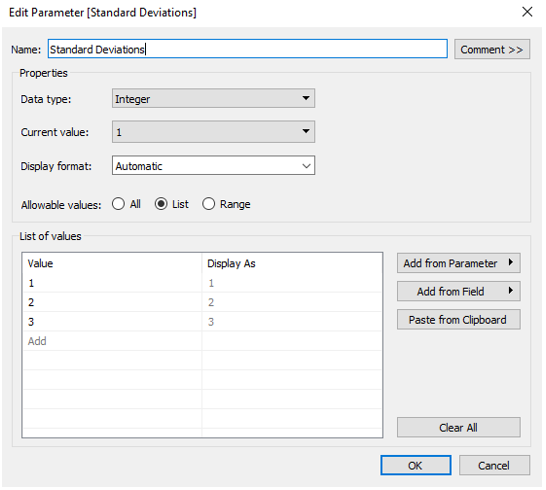This screenshot has height=490, width=546.
Task: Click Add to insert a new value
Action: point(37,341)
